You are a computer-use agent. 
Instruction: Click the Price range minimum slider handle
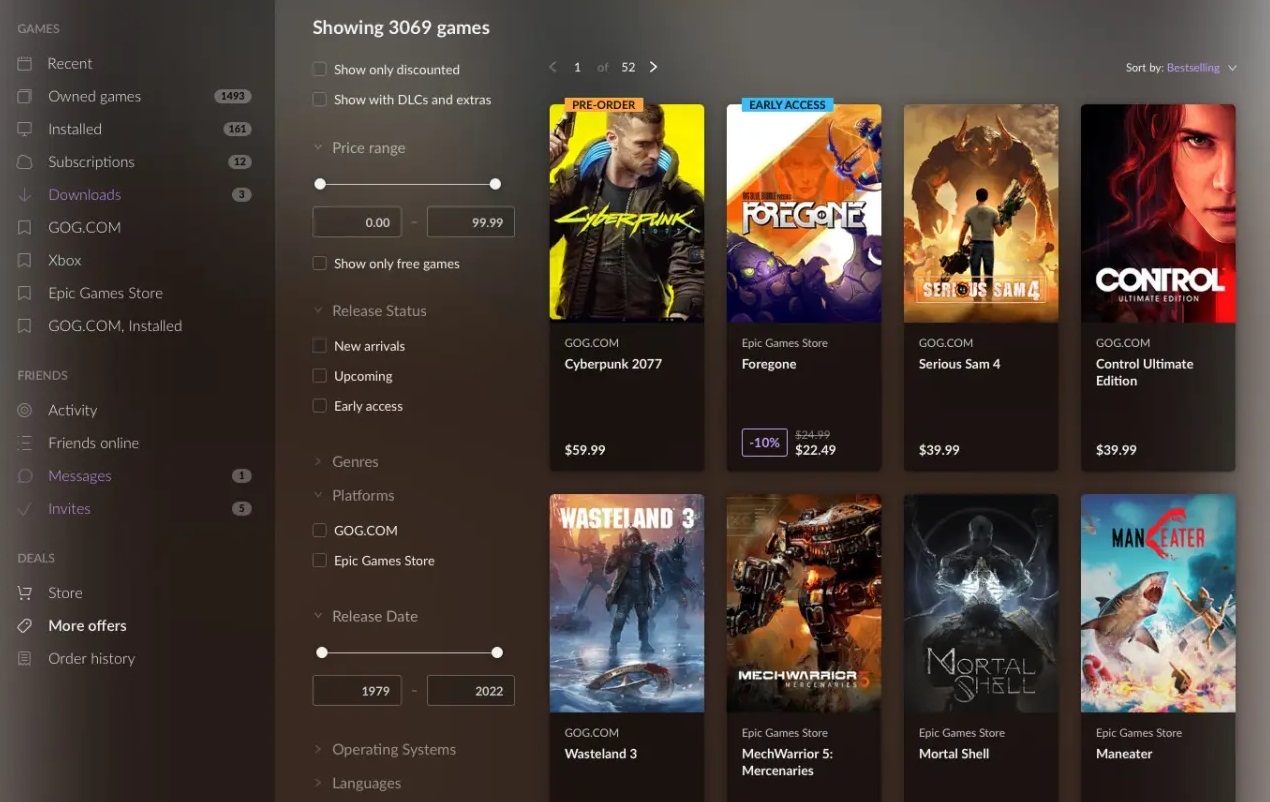(320, 184)
